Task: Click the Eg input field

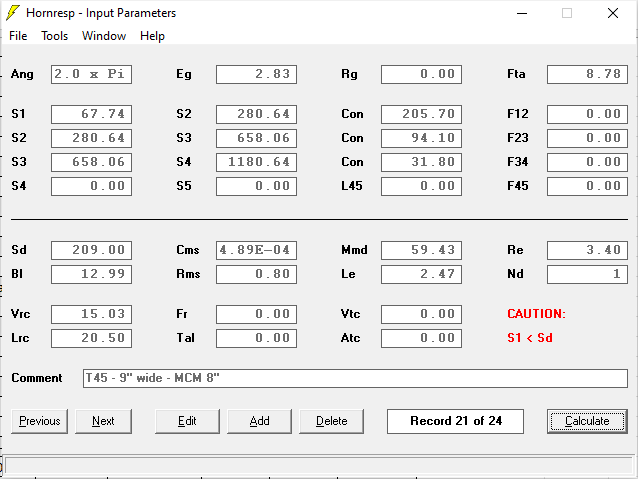Action: point(256,74)
